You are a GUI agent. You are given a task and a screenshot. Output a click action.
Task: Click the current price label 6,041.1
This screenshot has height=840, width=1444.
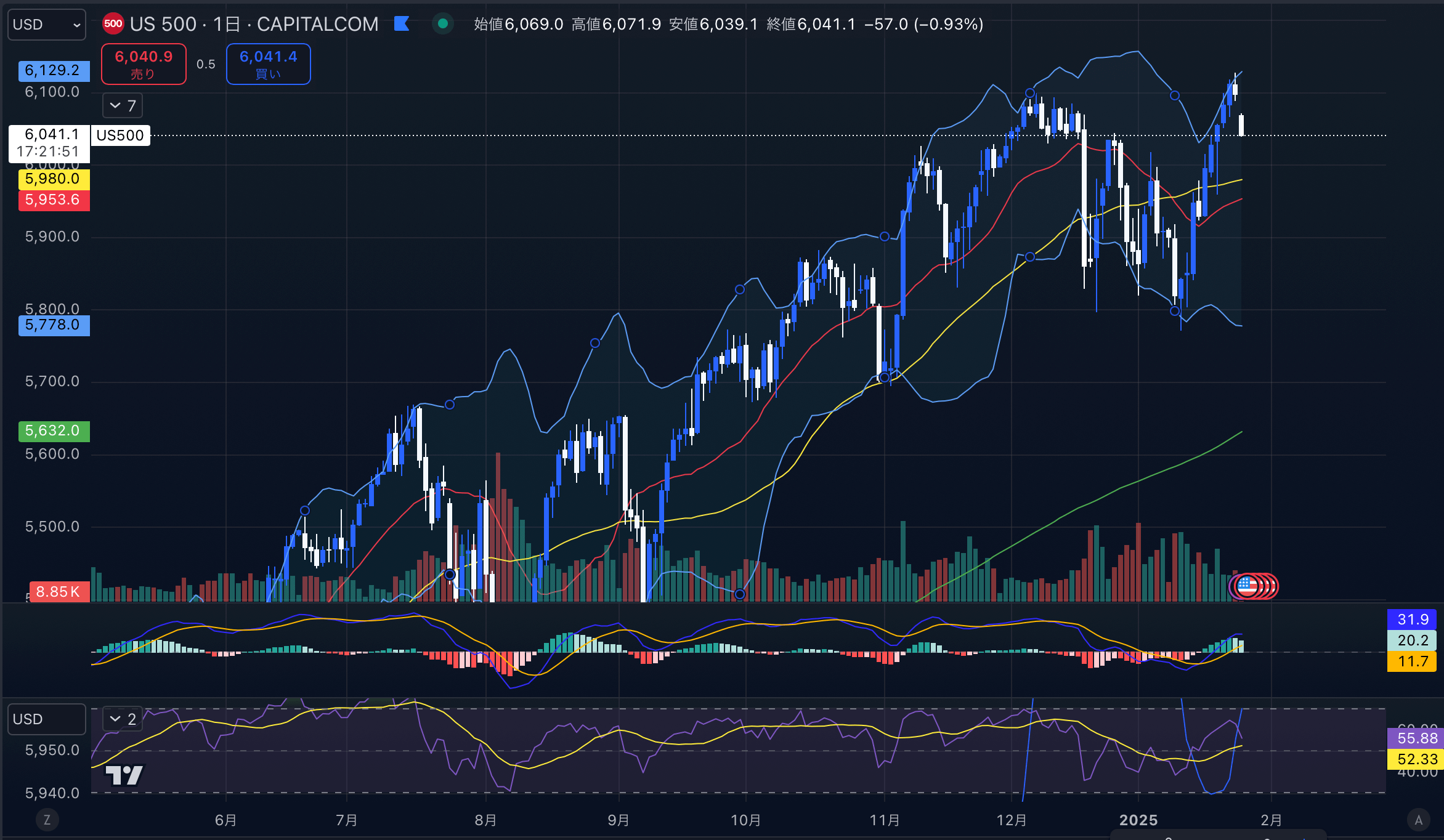tap(49, 134)
